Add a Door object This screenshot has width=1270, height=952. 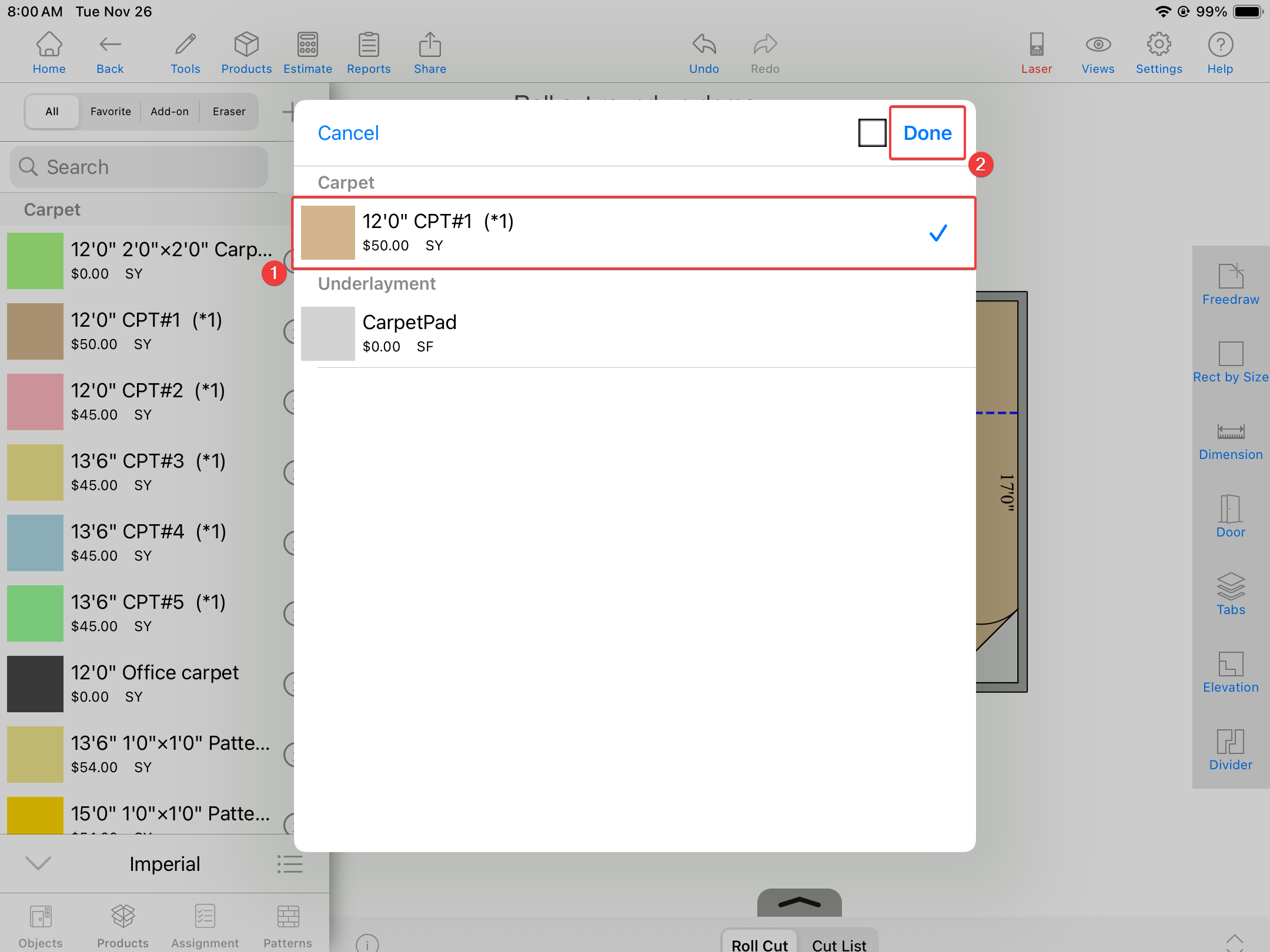[x=1230, y=517]
